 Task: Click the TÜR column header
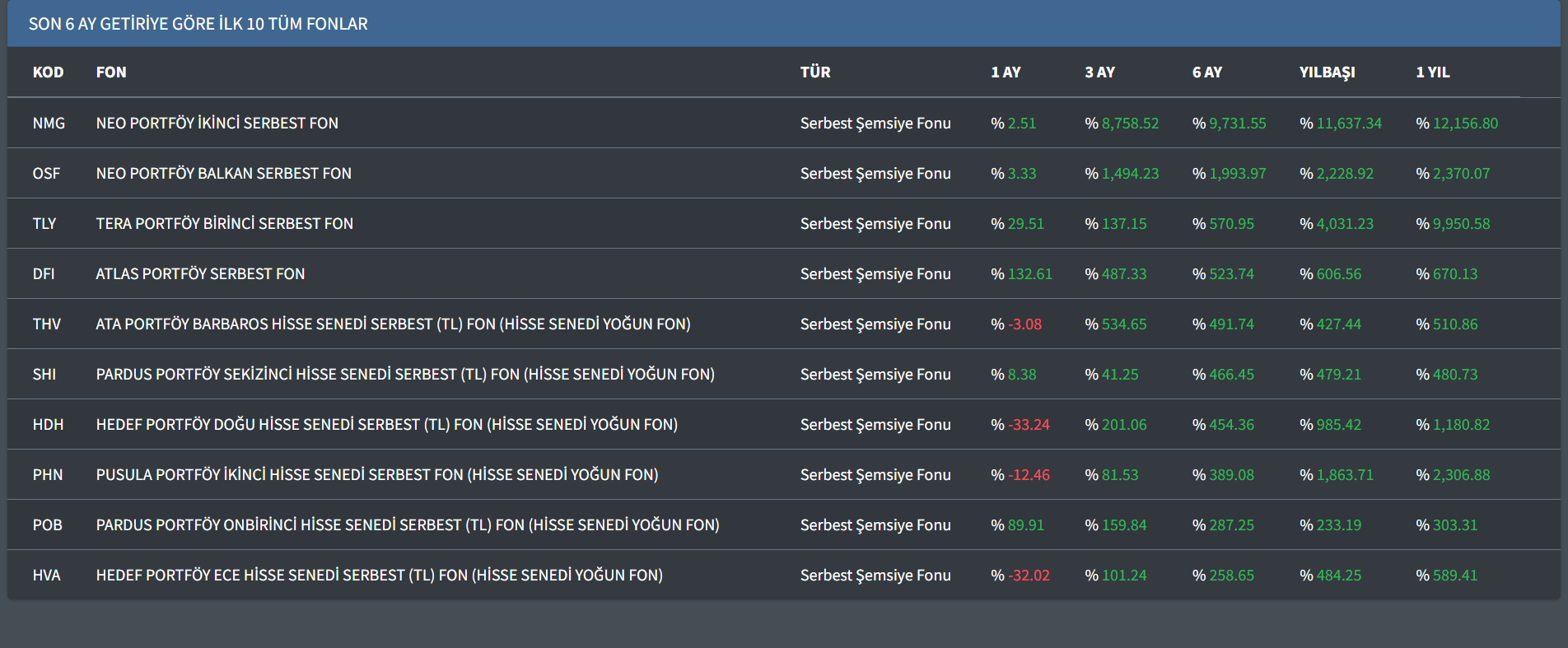pos(814,72)
